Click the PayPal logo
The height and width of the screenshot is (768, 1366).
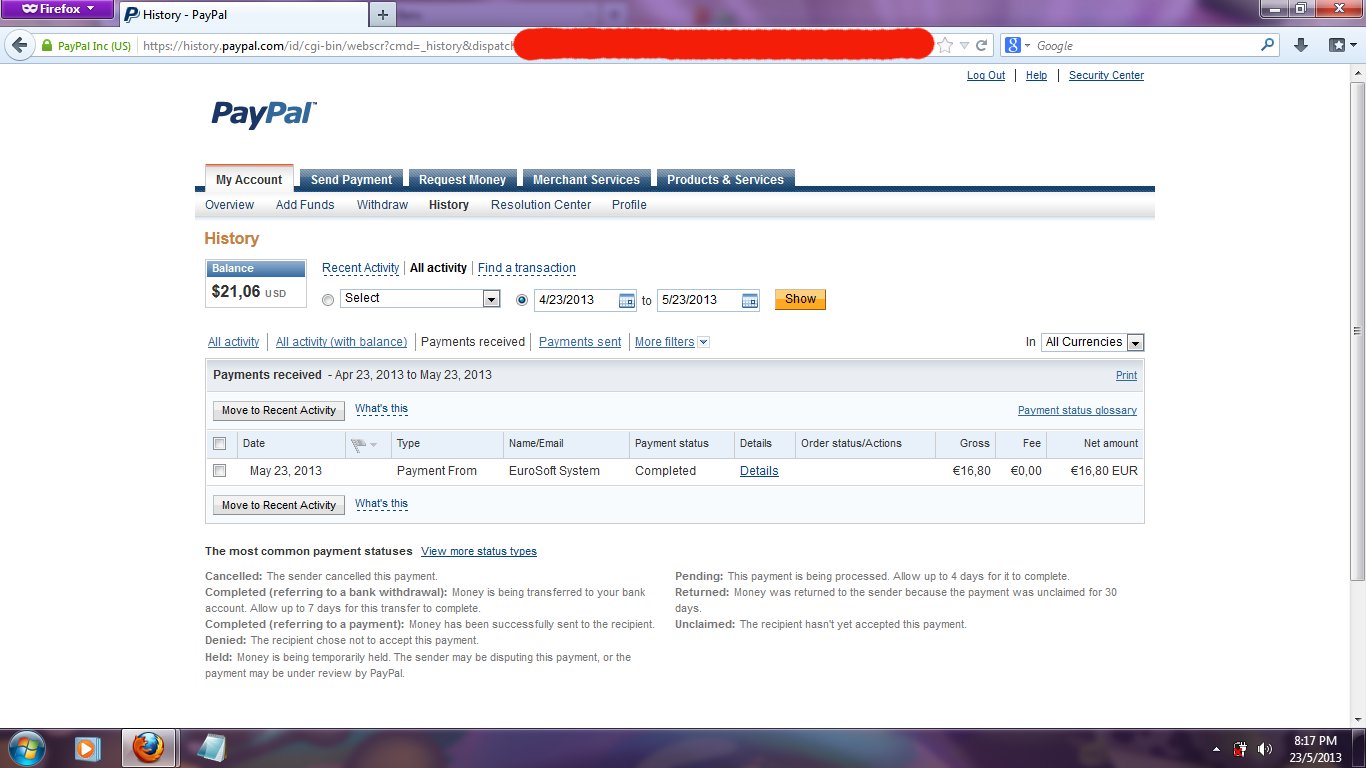tap(264, 114)
